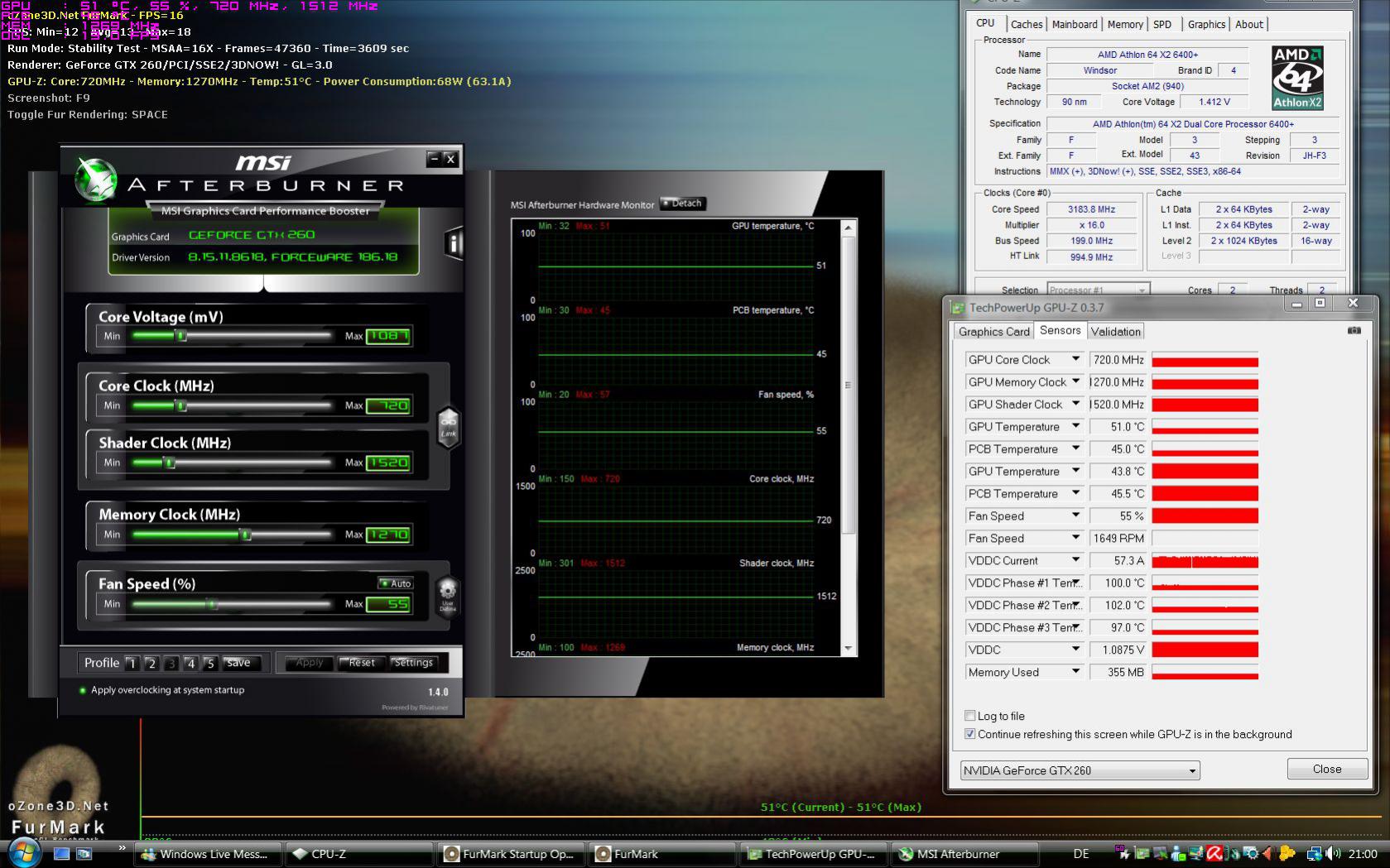Viewport: 1390px width, 868px height.
Task: Click the DE language indicator on taskbar
Action: (1081, 854)
